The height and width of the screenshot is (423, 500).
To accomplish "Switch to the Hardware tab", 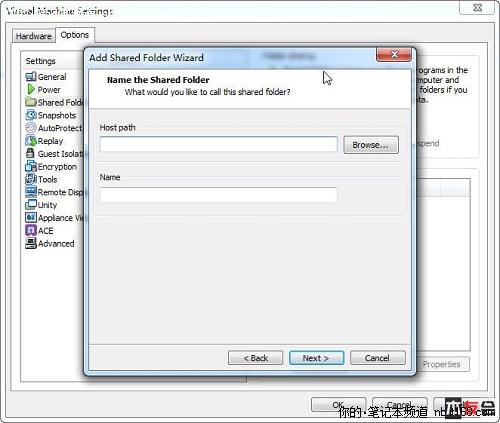I will 34,36.
